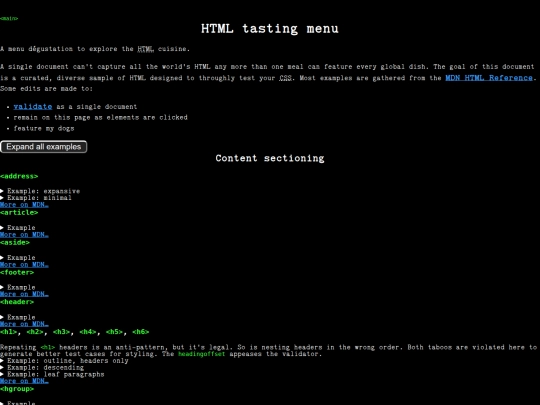
Task: Click the <hgroup> heading
Action: tap(17, 389)
